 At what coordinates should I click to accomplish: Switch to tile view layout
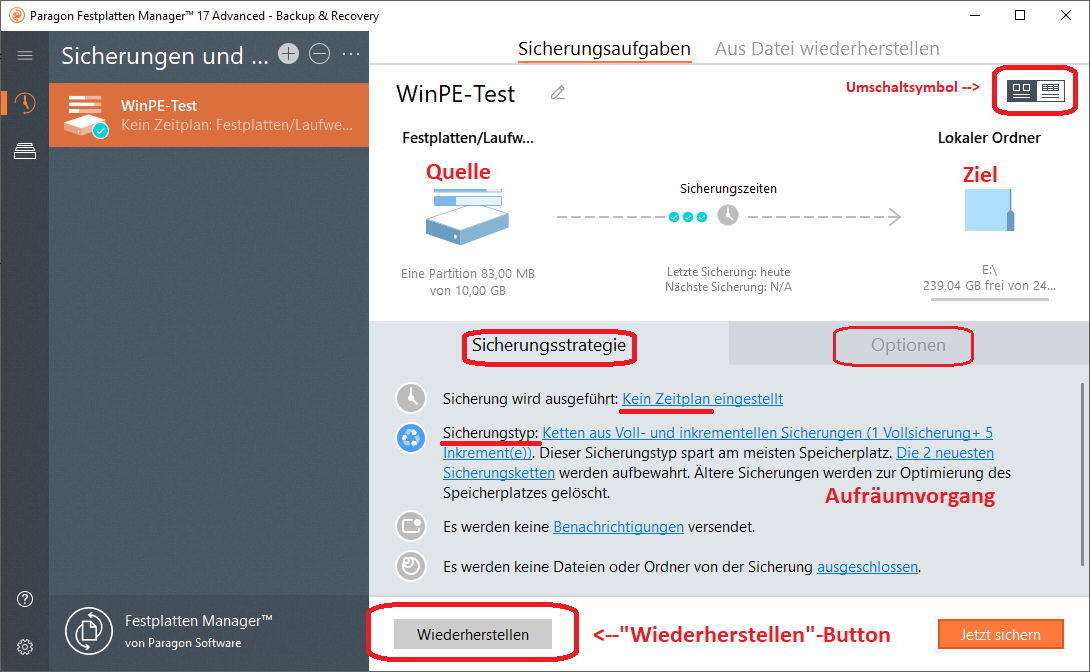point(1021,90)
